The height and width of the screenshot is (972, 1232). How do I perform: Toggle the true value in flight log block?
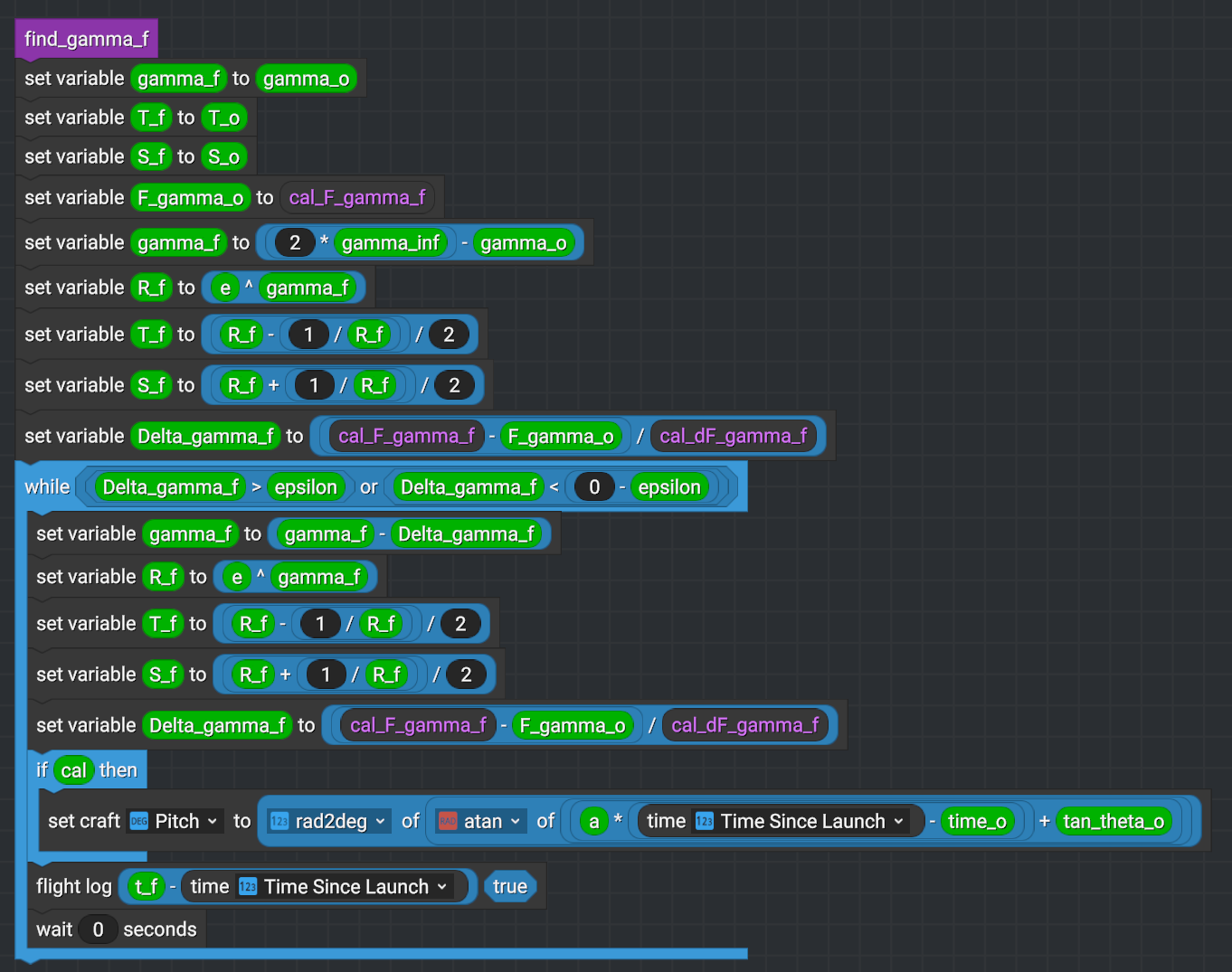click(510, 886)
